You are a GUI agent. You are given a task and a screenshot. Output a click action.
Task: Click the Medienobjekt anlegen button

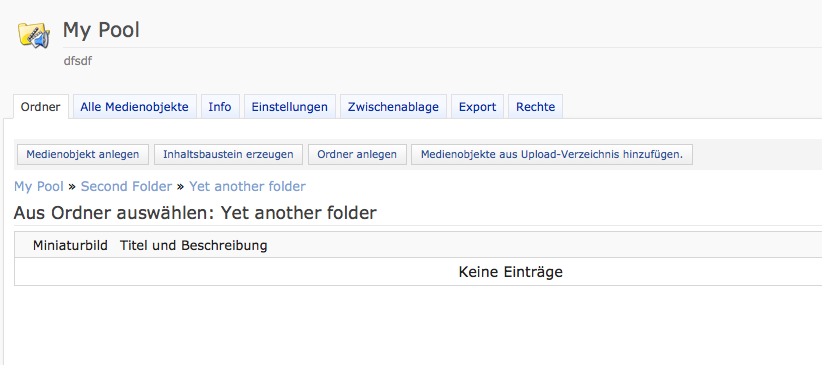click(x=83, y=155)
